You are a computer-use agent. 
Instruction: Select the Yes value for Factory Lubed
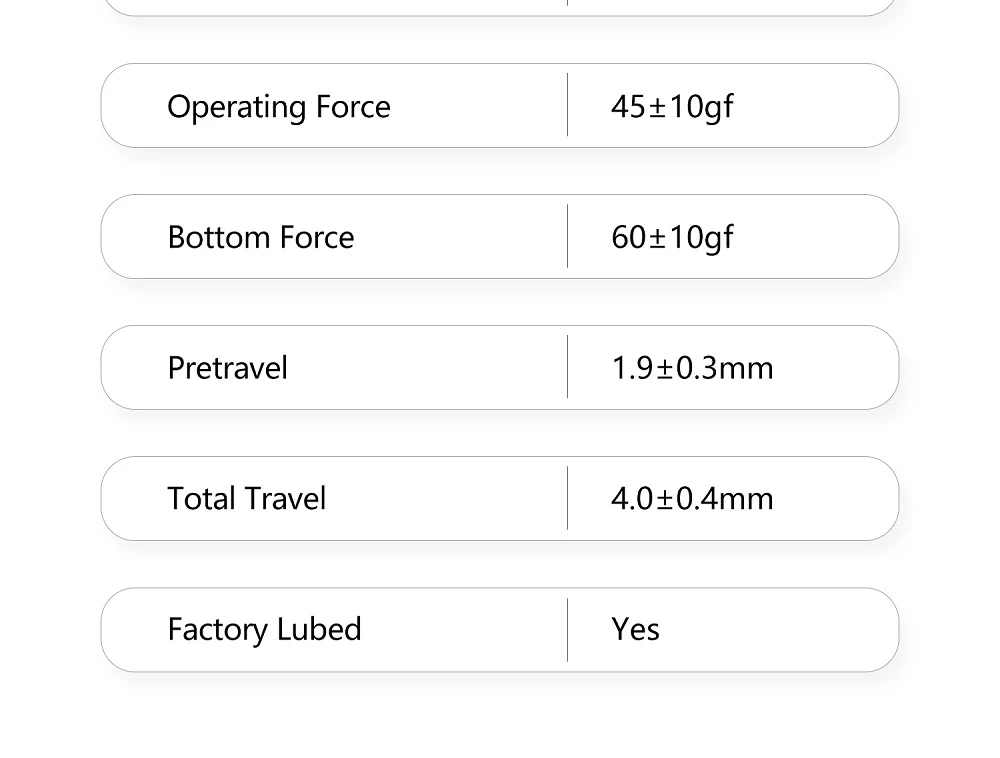point(635,630)
